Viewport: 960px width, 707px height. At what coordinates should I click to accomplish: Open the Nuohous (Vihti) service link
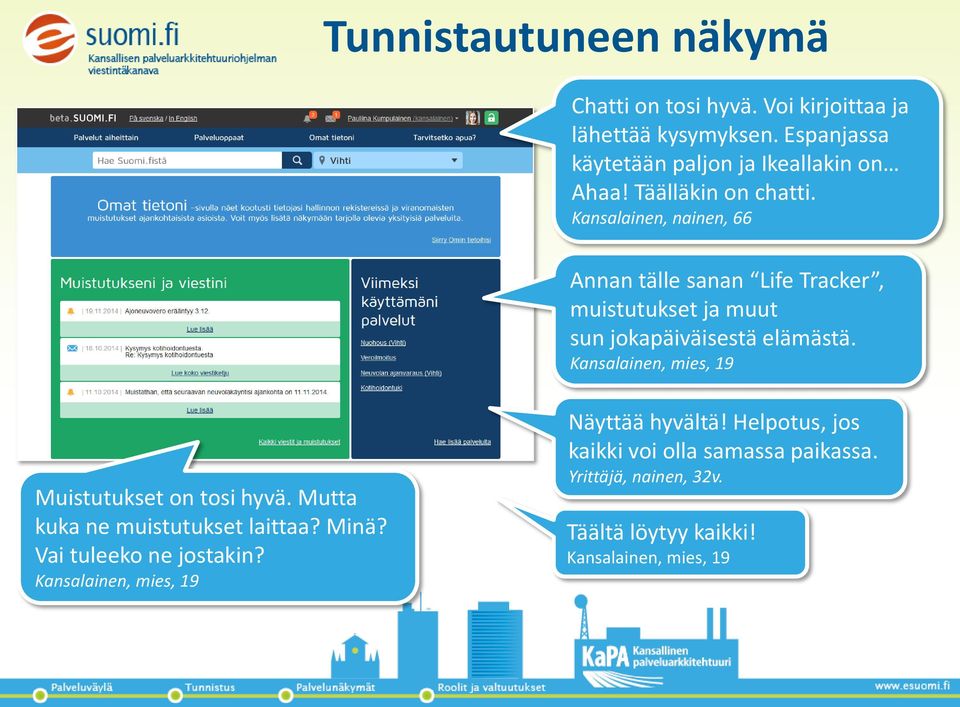coord(383,343)
